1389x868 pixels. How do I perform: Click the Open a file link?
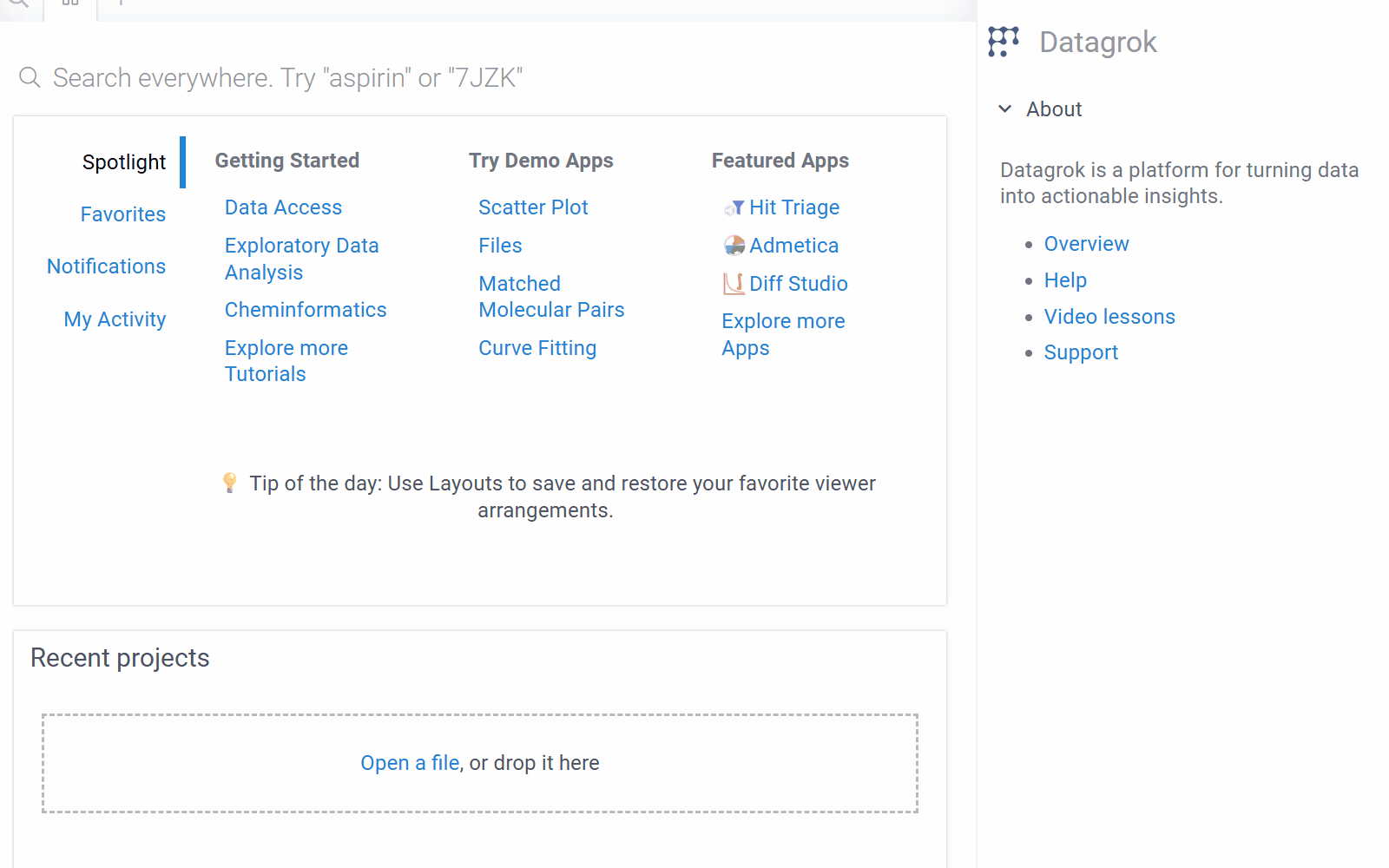tap(410, 763)
